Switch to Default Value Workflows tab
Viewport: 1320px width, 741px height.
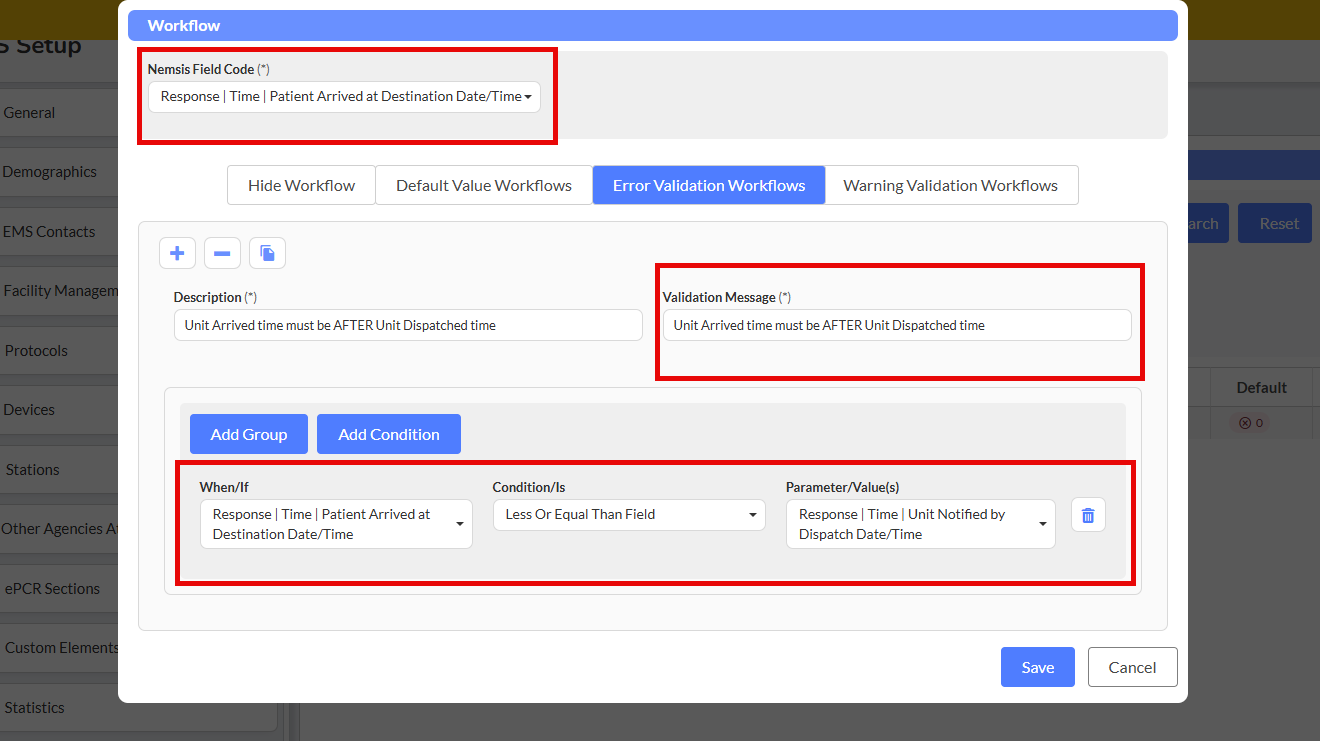(484, 185)
